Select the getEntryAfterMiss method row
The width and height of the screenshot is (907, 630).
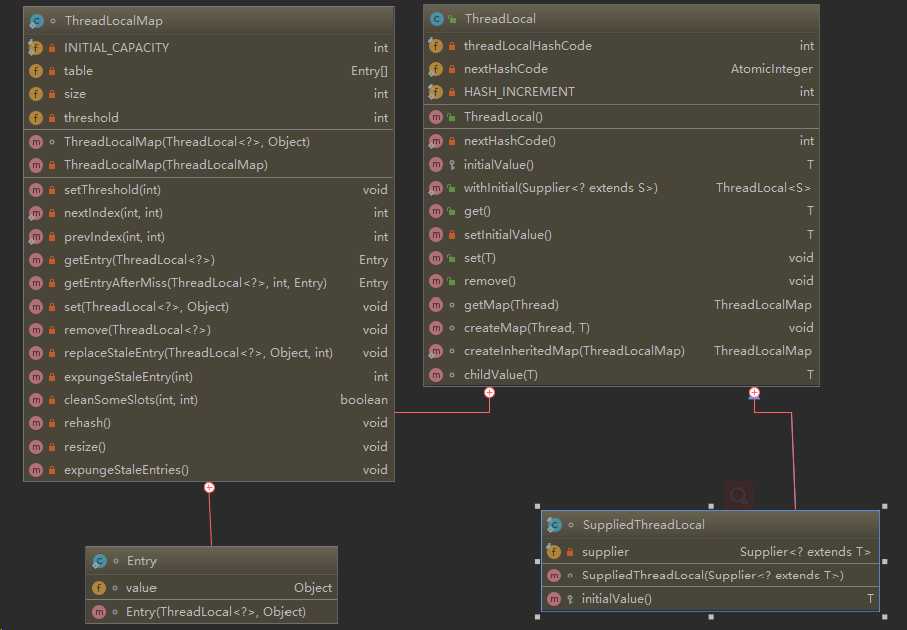click(x=209, y=283)
